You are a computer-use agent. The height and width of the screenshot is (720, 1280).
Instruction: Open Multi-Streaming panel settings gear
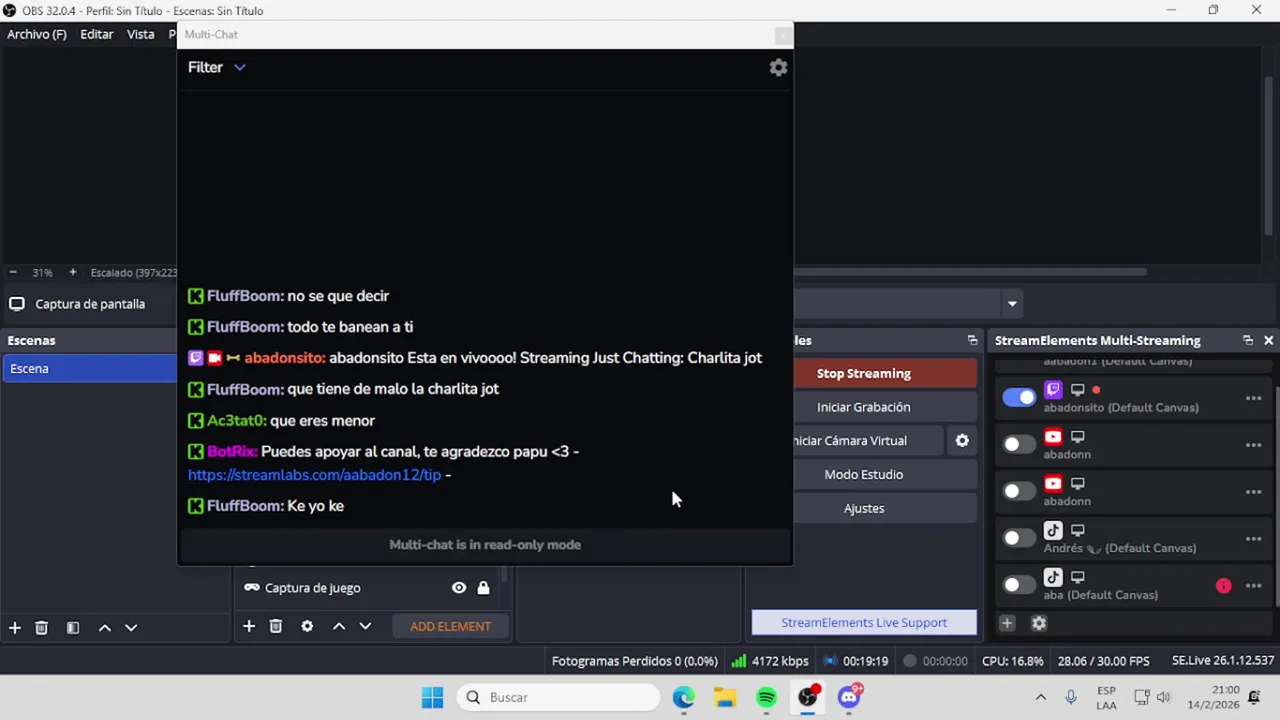click(1039, 623)
